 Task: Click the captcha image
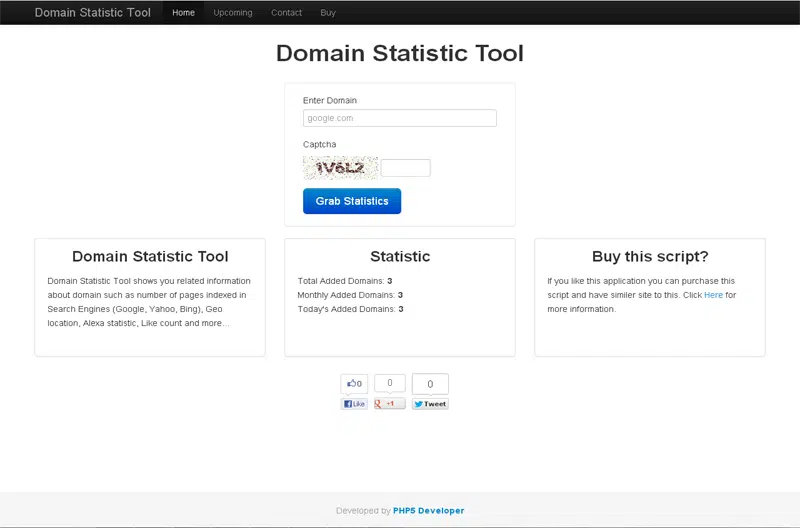point(340,168)
